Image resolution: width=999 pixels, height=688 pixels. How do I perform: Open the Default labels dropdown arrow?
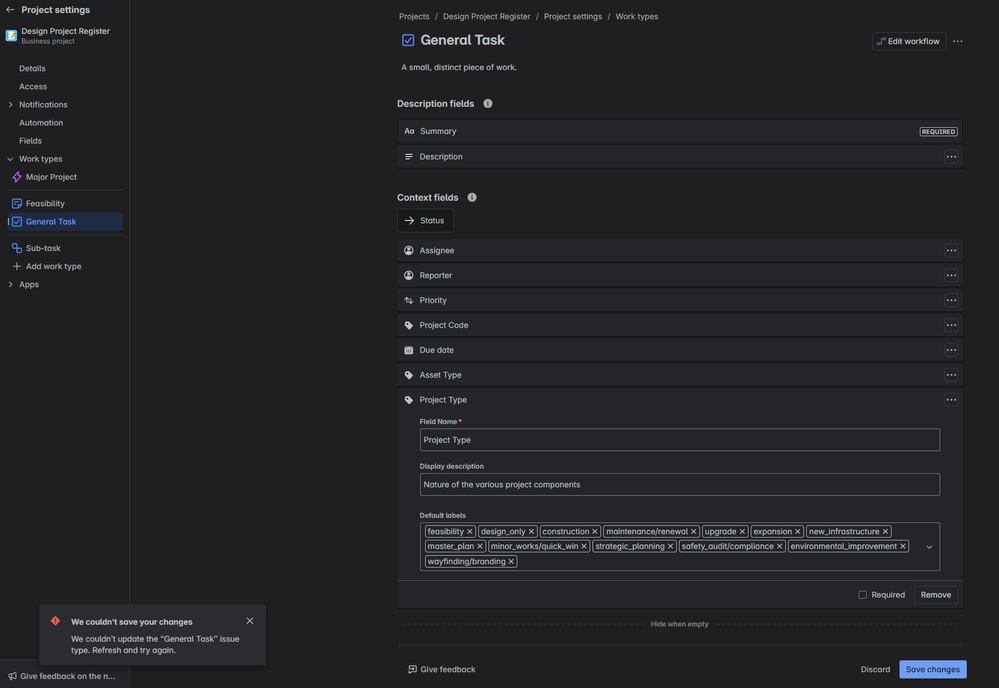pos(929,547)
